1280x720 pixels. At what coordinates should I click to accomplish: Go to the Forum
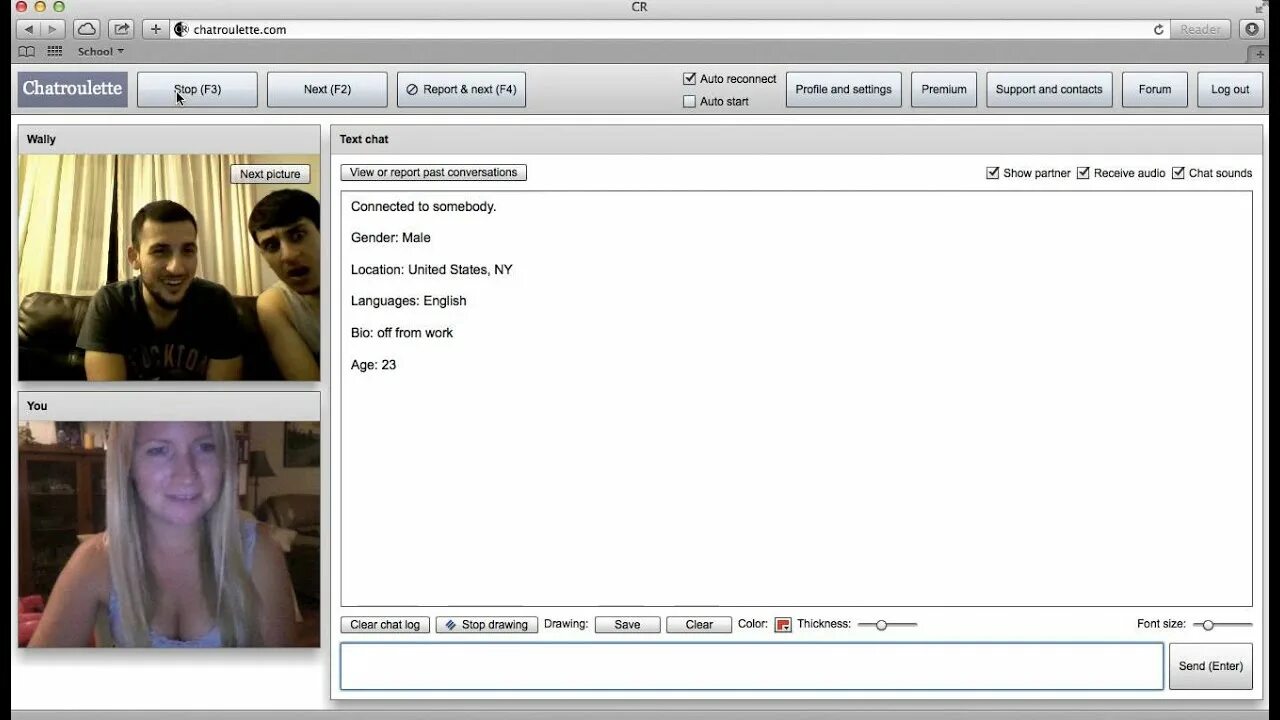(x=1154, y=89)
